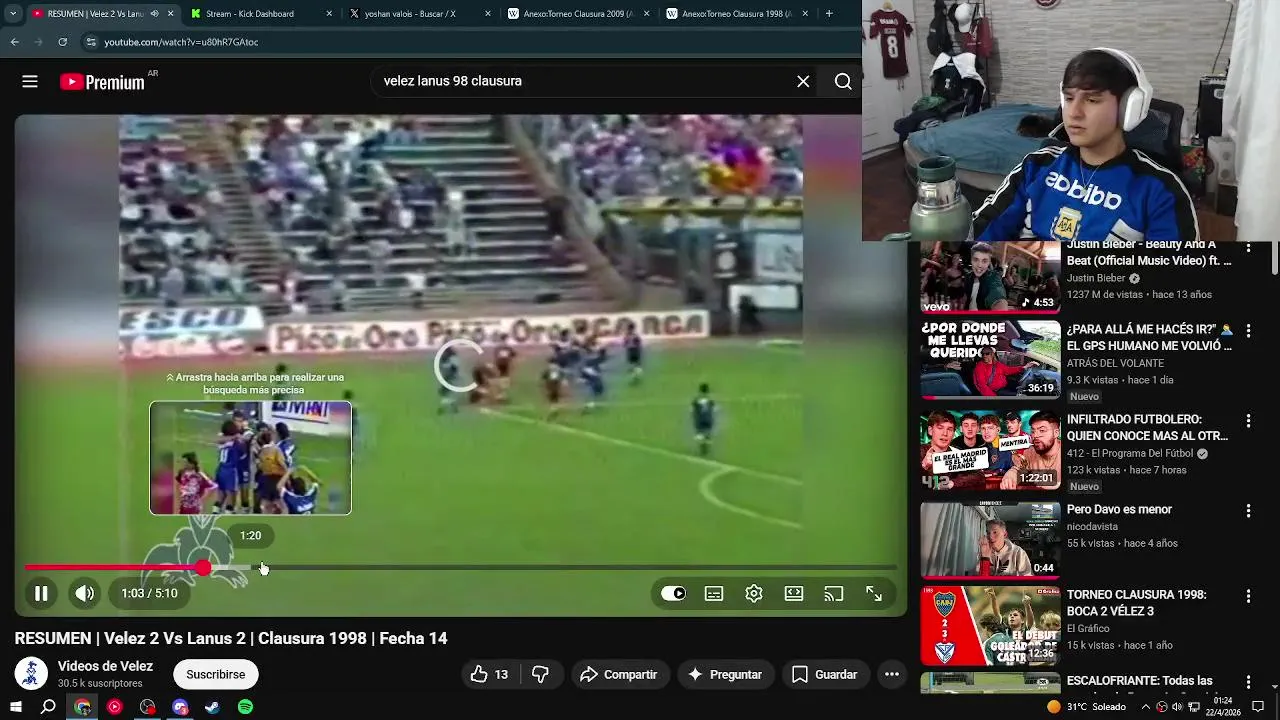The width and height of the screenshot is (1280, 720).
Task: Go to YouTube Premium home logo
Action: [103, 82]
